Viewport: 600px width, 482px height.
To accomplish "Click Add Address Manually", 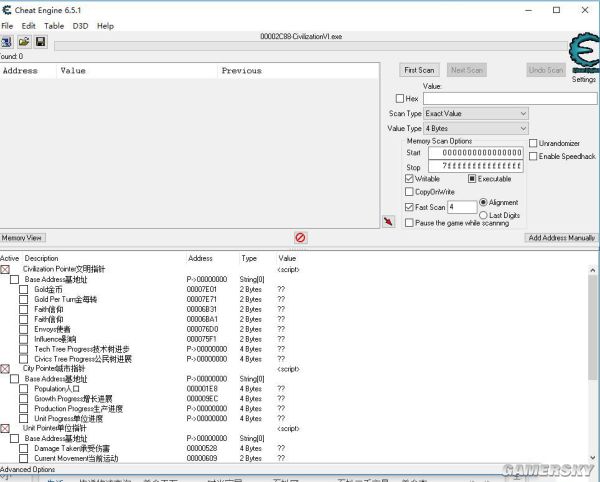I will 561,238.
